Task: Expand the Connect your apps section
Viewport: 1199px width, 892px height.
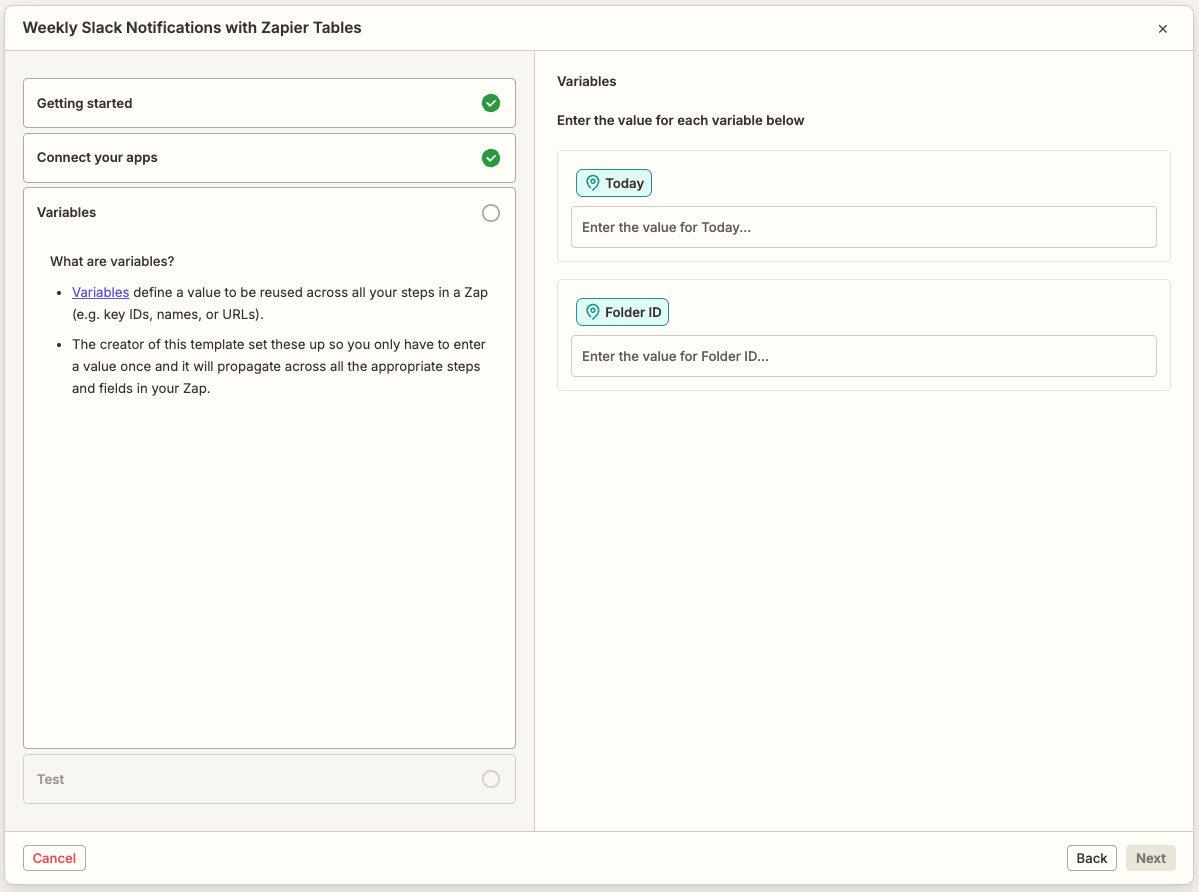Action: coord(269,158)
